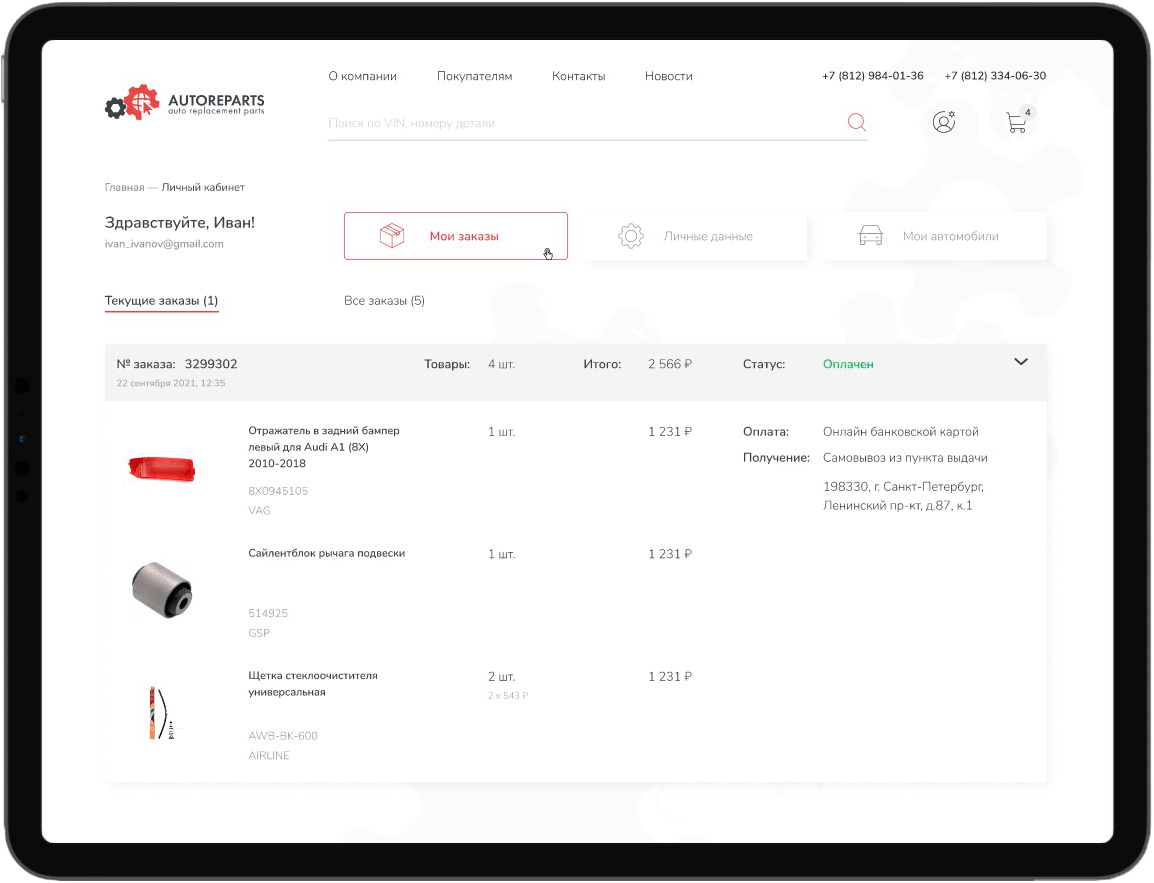Click Личный кабинет in the breadcrumb
This screenshot has height=883, width=1154.
click(203, 188)
